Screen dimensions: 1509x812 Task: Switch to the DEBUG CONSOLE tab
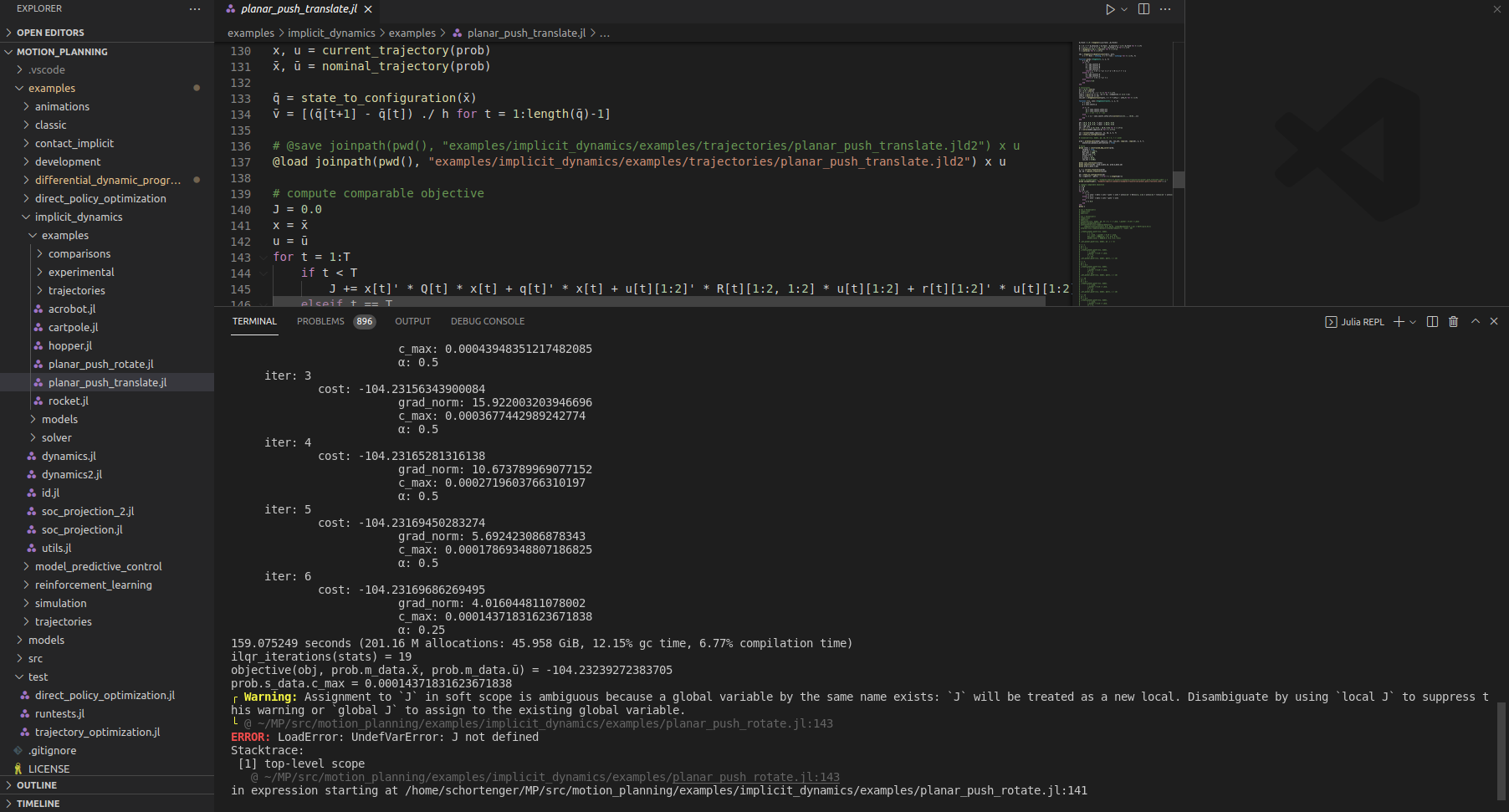tap(488, 321)
